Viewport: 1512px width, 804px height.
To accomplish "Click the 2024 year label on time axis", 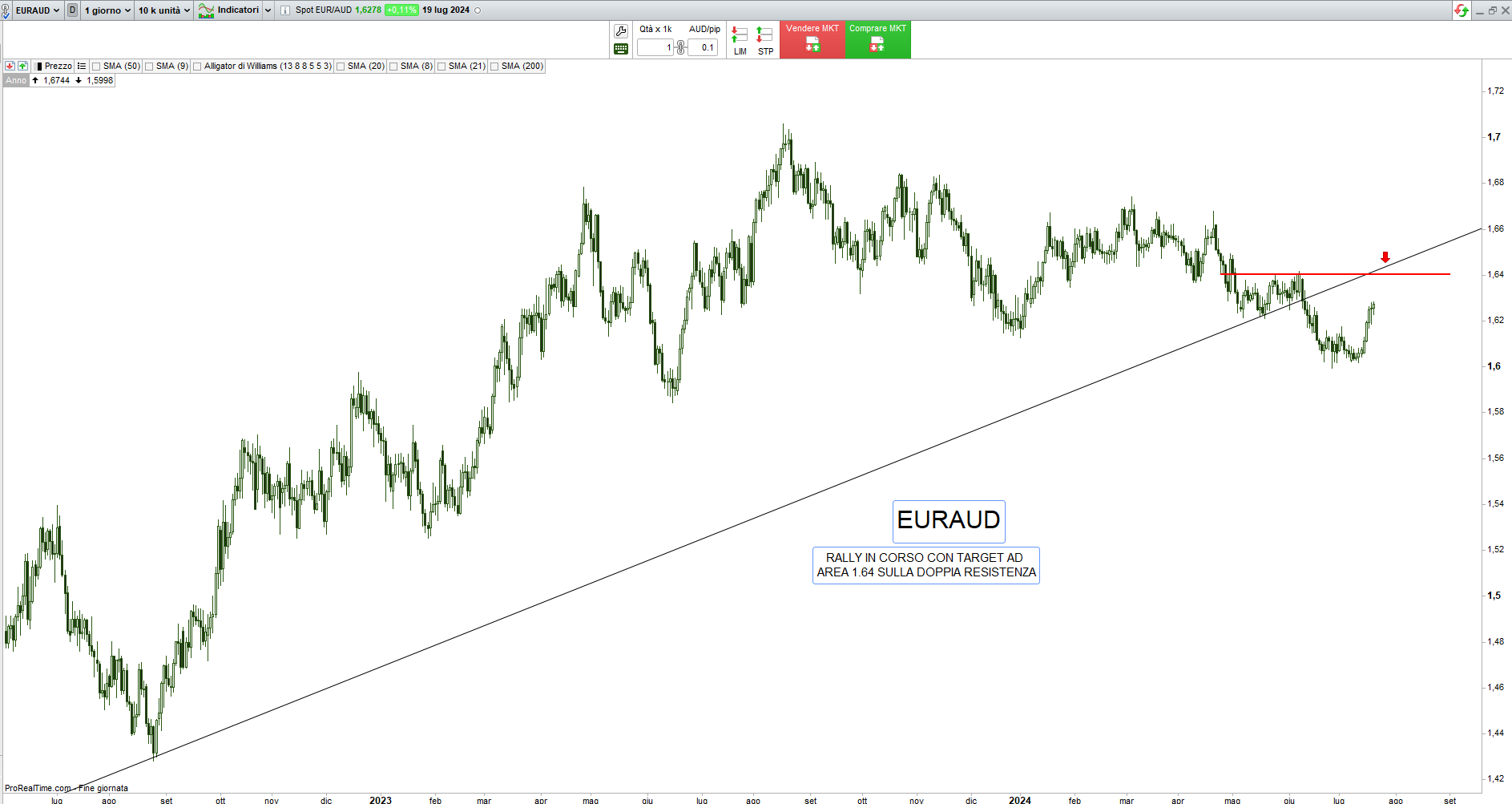I will tap(1020, 800).
